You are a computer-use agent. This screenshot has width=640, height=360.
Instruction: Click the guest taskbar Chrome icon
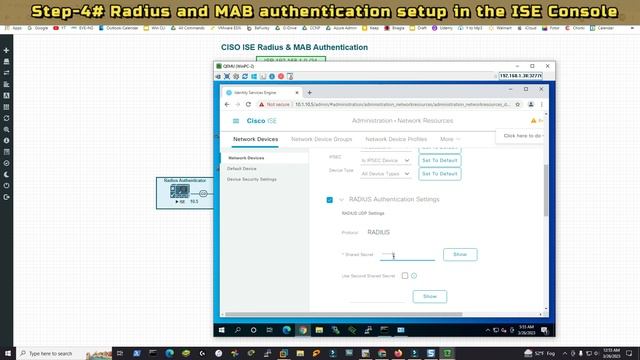point(303,330)
